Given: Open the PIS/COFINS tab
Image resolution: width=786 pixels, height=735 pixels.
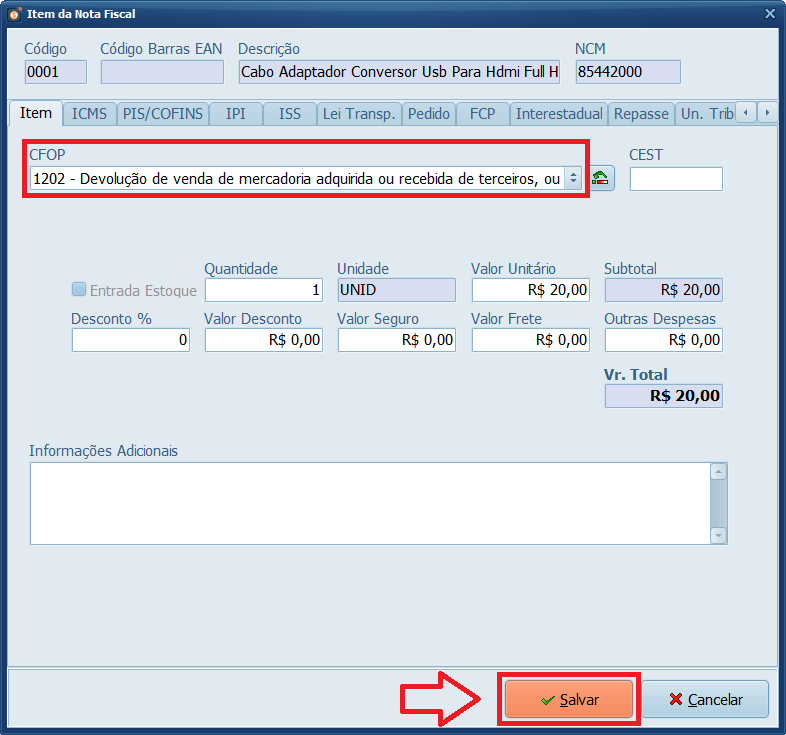Looking at the screenshot, I should click(x=163, y=114).
